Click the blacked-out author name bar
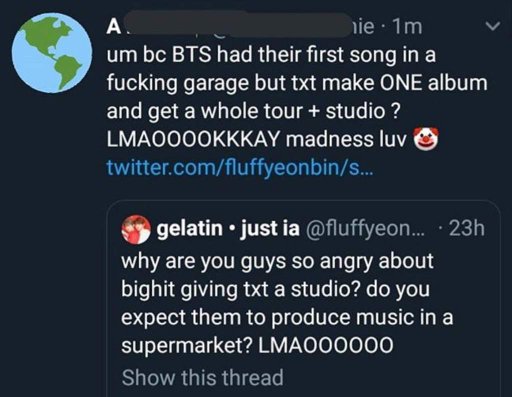 tap(237, 25)
